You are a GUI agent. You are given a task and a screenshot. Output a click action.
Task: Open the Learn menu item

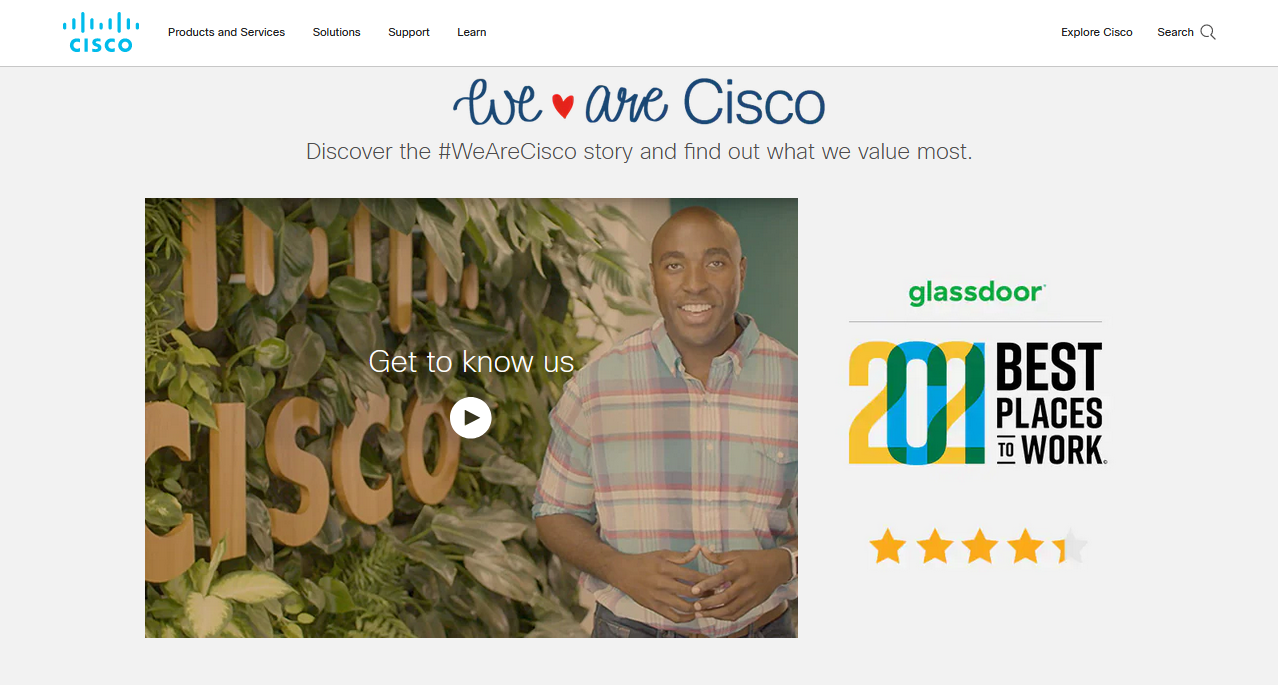[471, 32]
